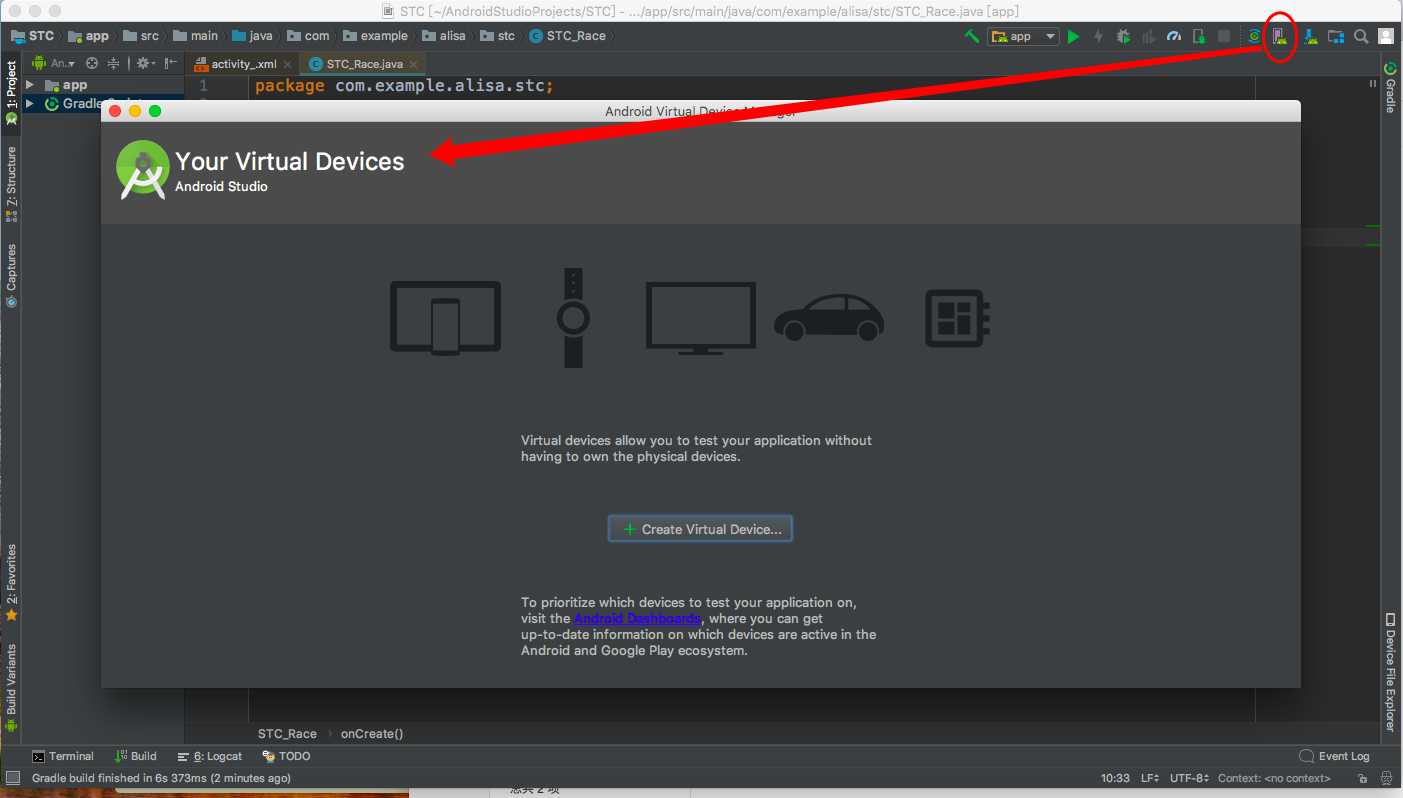Click the example breadcrumb folder
This screenshot has width=1403, height=798.
pos(375,36)
